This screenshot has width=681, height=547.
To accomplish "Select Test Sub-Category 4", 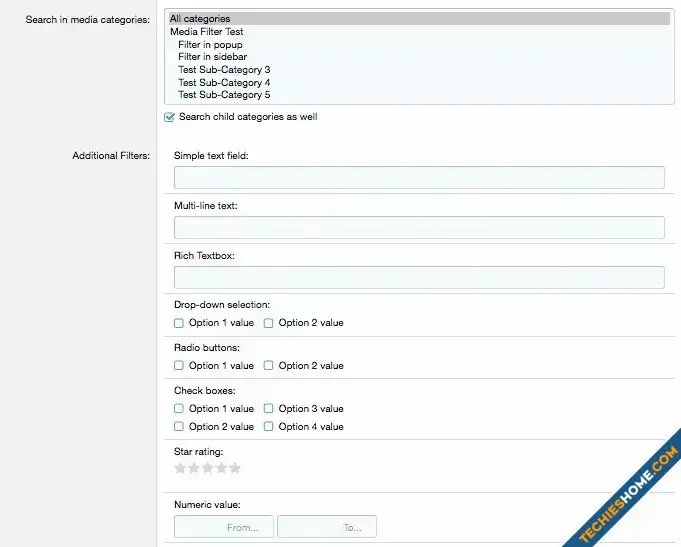I will pyautogui.click(x=419, y=83).
